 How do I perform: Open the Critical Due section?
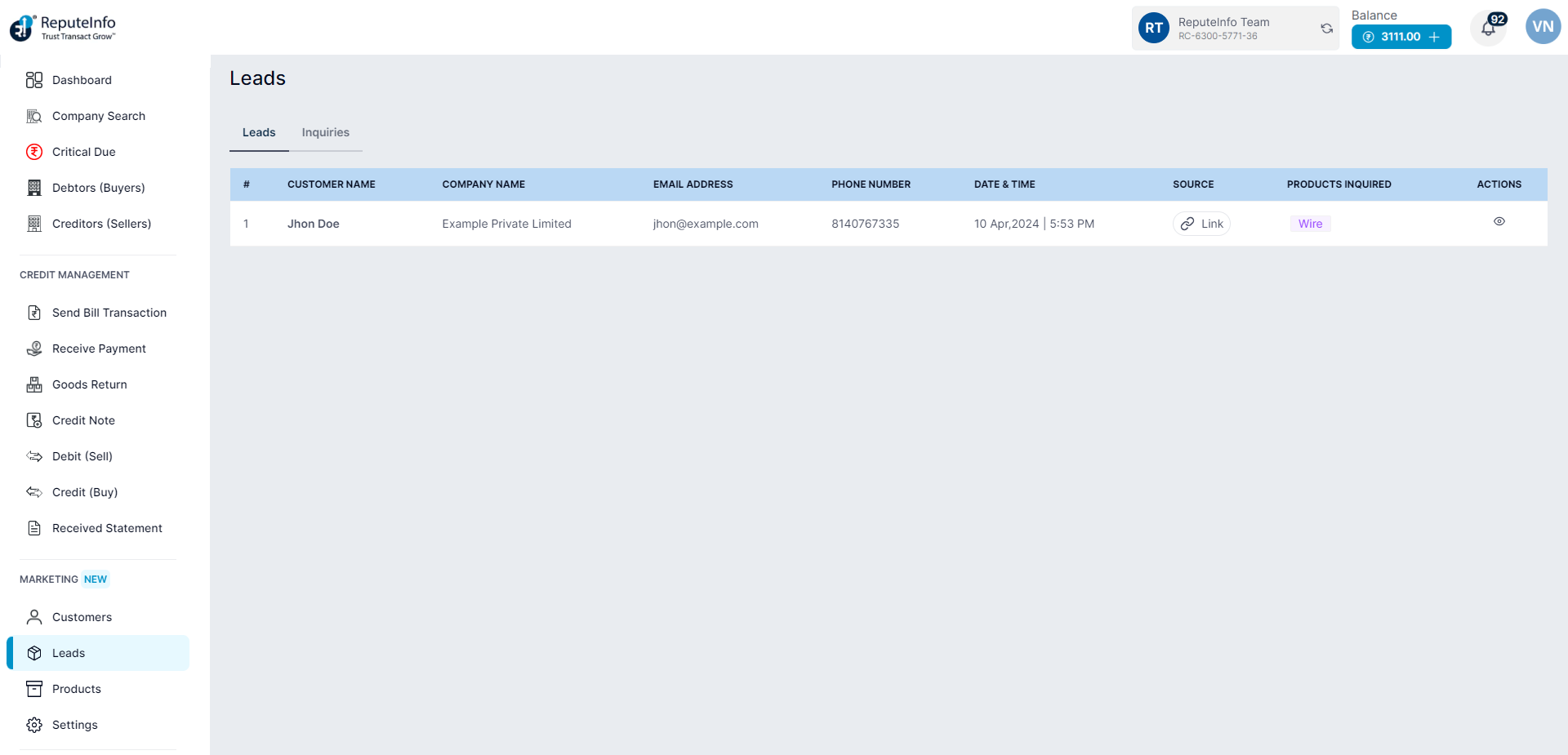tap(83, 152)
